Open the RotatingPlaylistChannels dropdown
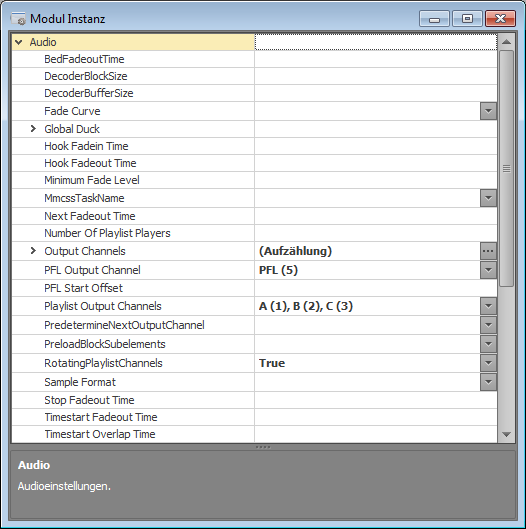The height and width of the screenshot is (529, 526). [x=488, y=363]
